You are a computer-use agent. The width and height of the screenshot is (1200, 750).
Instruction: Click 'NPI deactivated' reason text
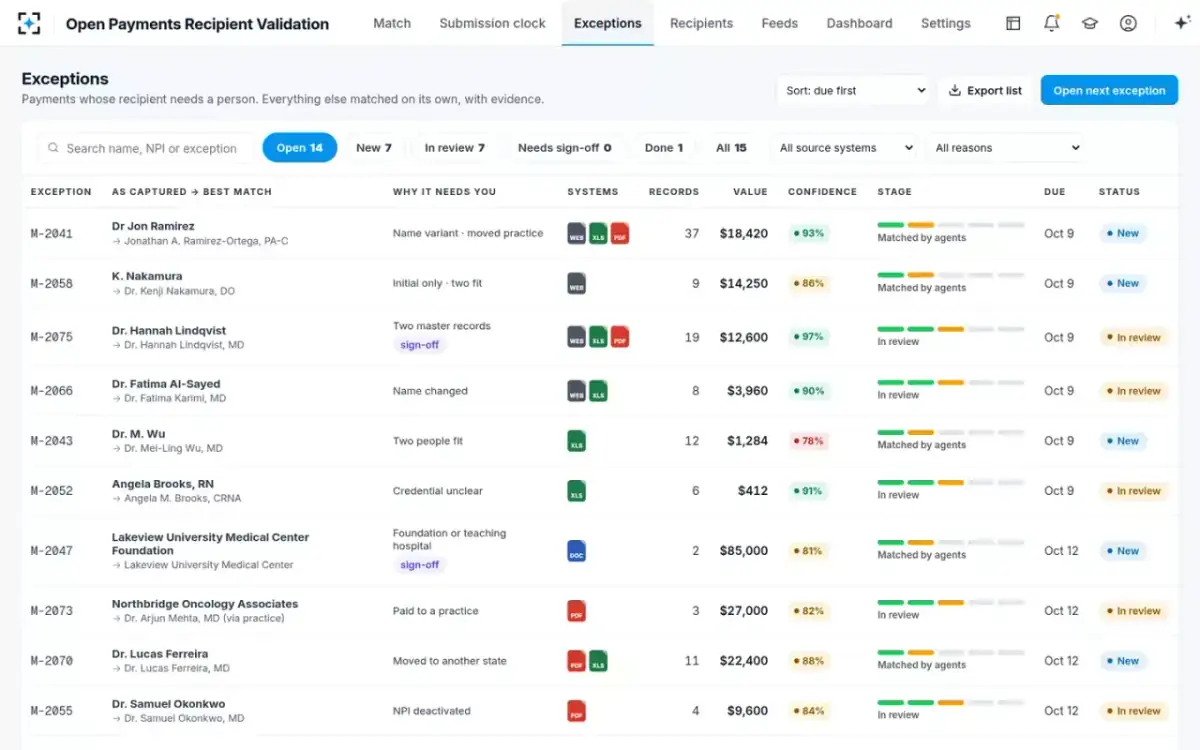[432, 711]
